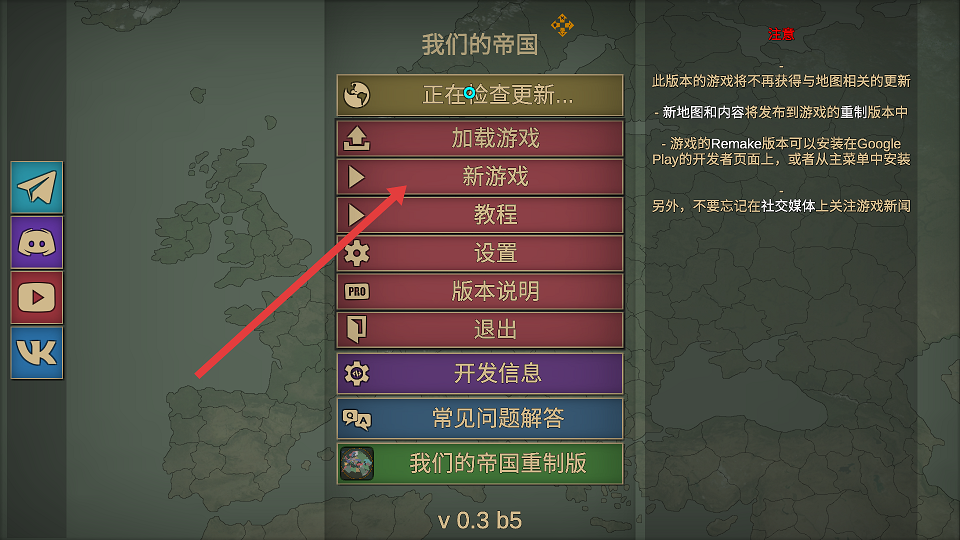This screenshot has height=540, width=960.
Task: Click the 退出 exit button
Action: (480, 329)
